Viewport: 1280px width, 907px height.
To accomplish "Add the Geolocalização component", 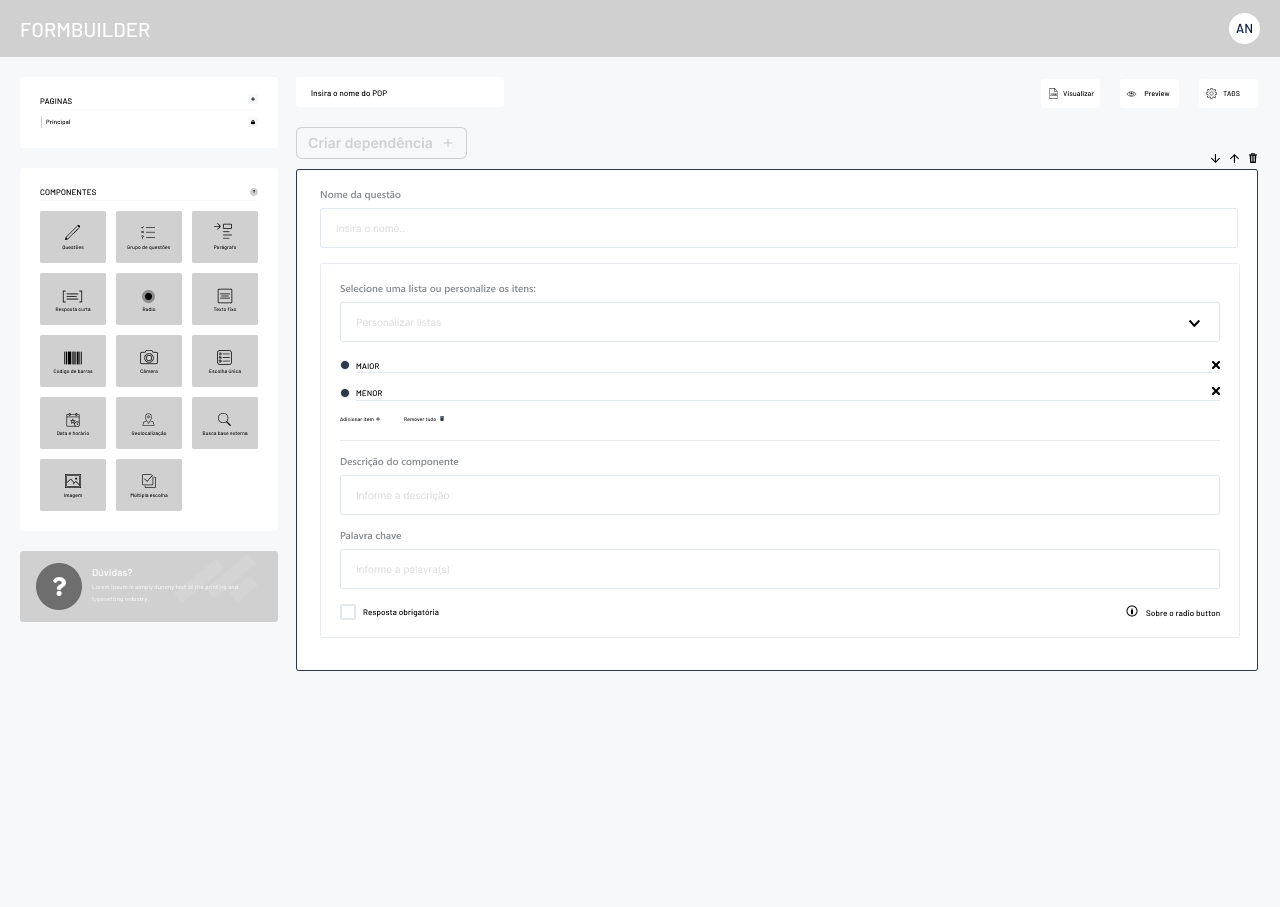I will pos(149,423).
